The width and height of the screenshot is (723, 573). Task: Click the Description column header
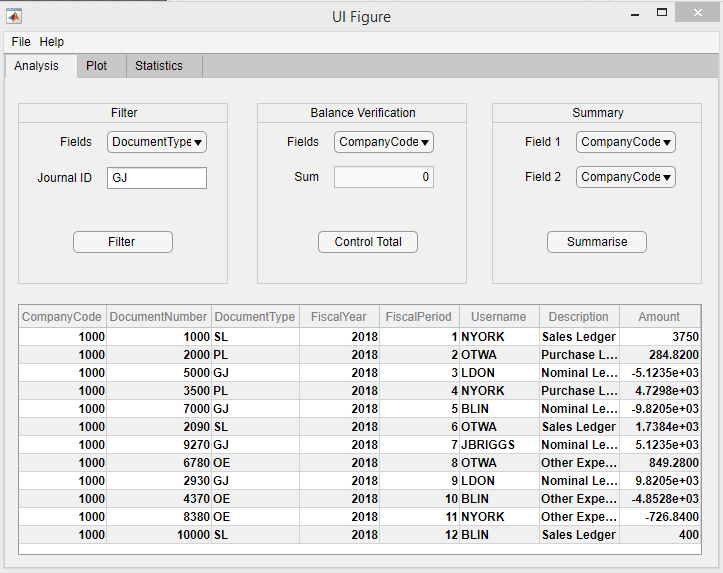tap(579, 317)
